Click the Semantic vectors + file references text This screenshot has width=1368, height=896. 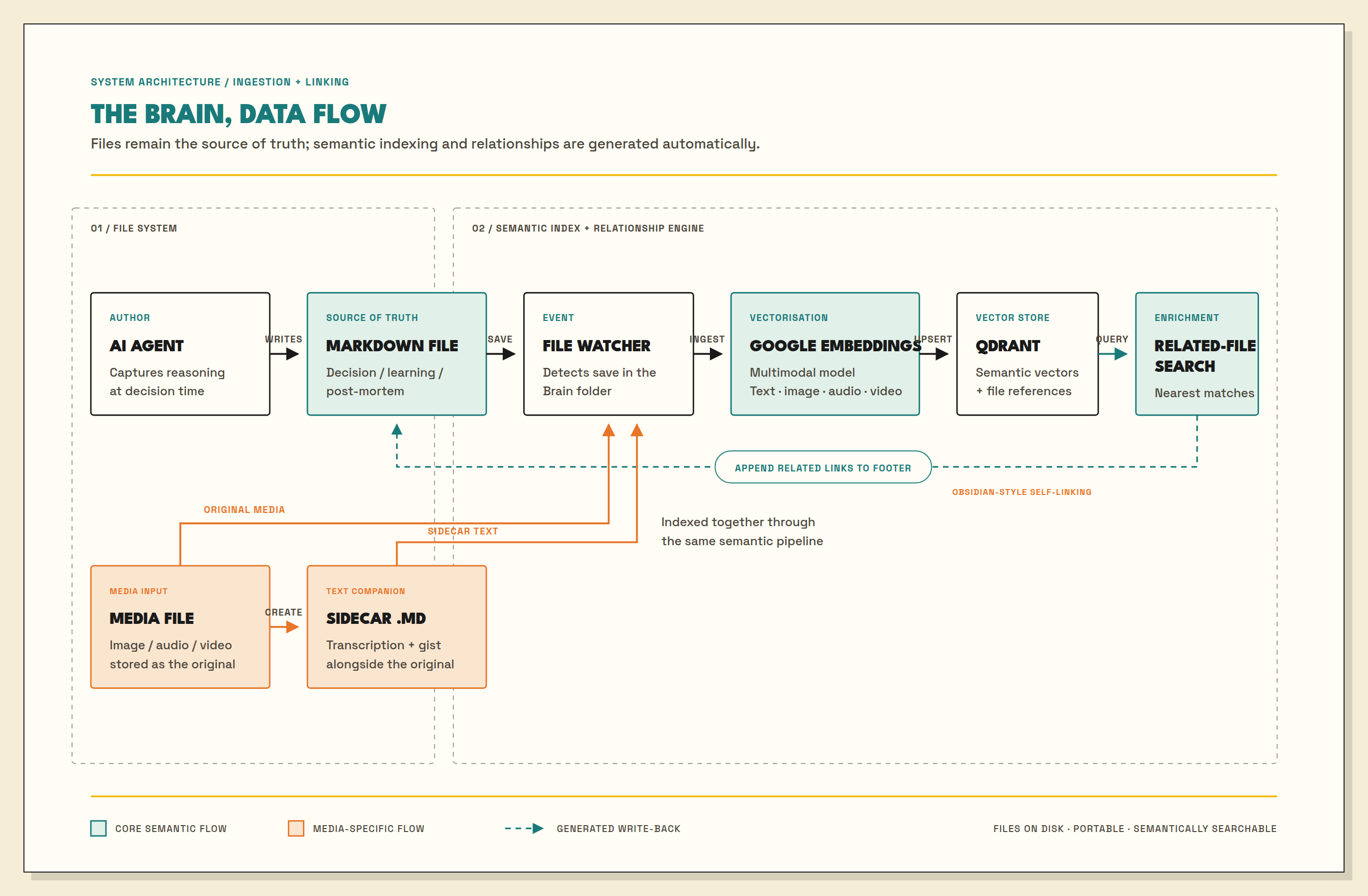point(1026,381)
